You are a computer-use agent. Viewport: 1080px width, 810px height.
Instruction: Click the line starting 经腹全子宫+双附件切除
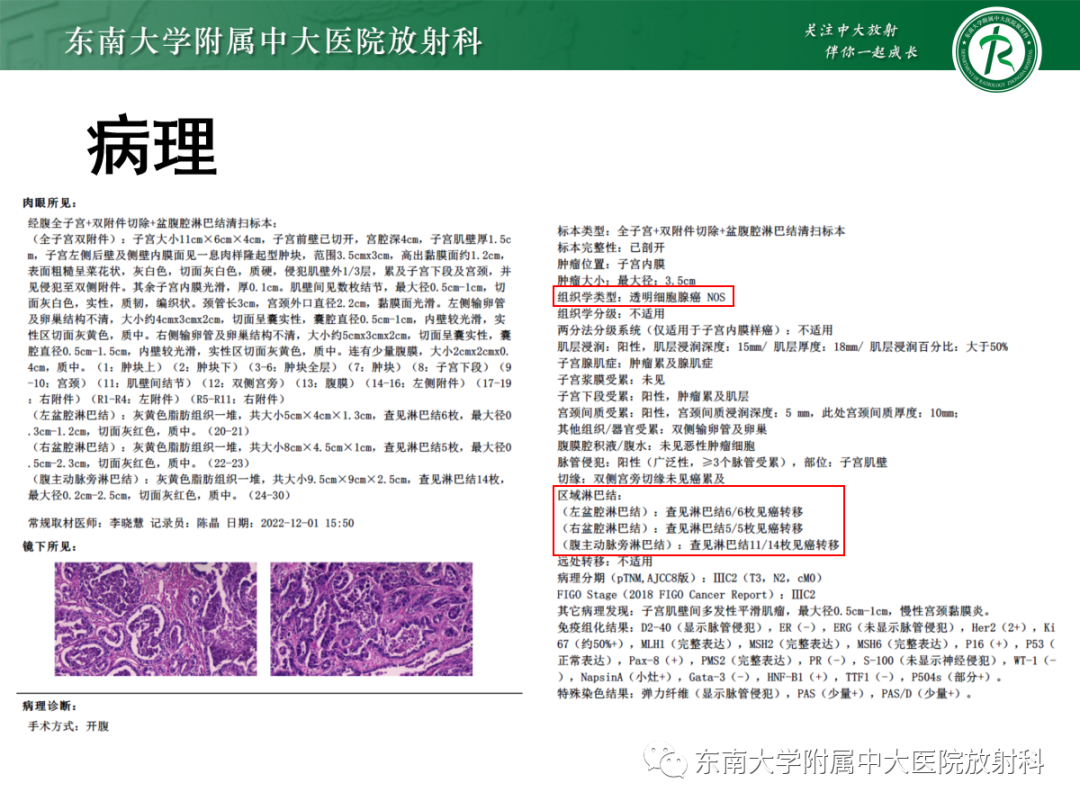click(x=152, y=223)
